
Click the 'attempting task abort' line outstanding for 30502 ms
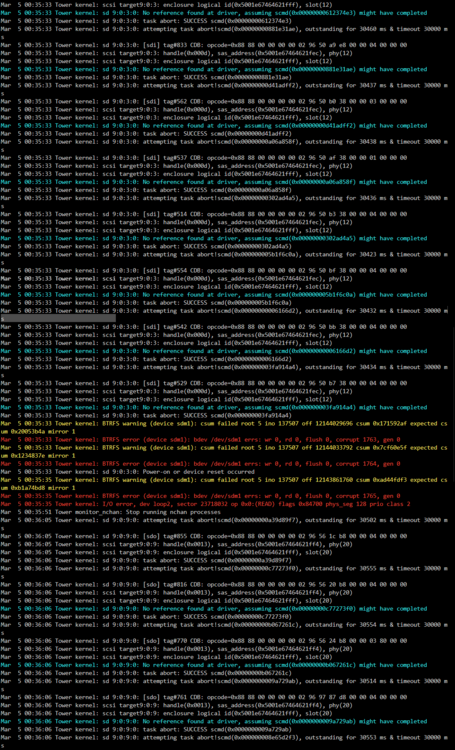(224, 524)
